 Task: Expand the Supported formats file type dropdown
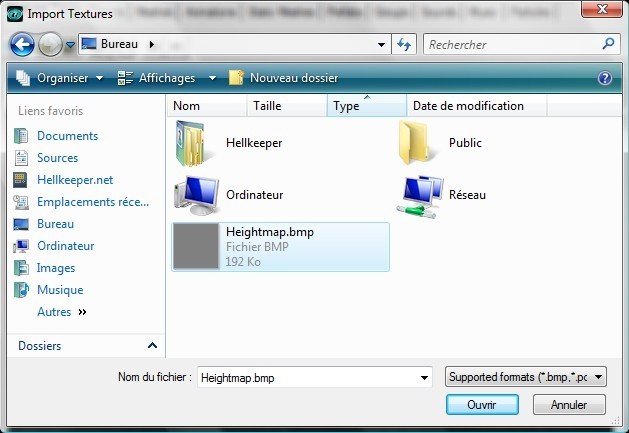point(525,377)
